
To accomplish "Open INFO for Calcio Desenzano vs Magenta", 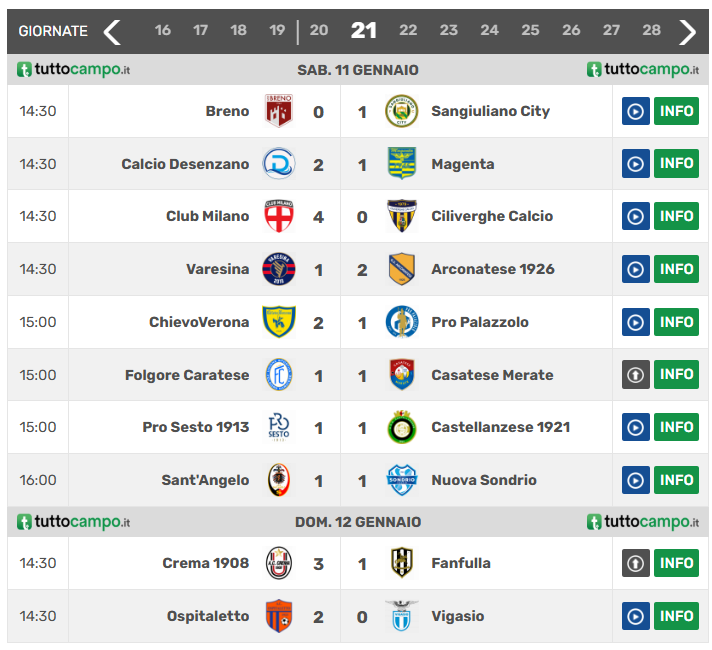I will coord(676,164).
